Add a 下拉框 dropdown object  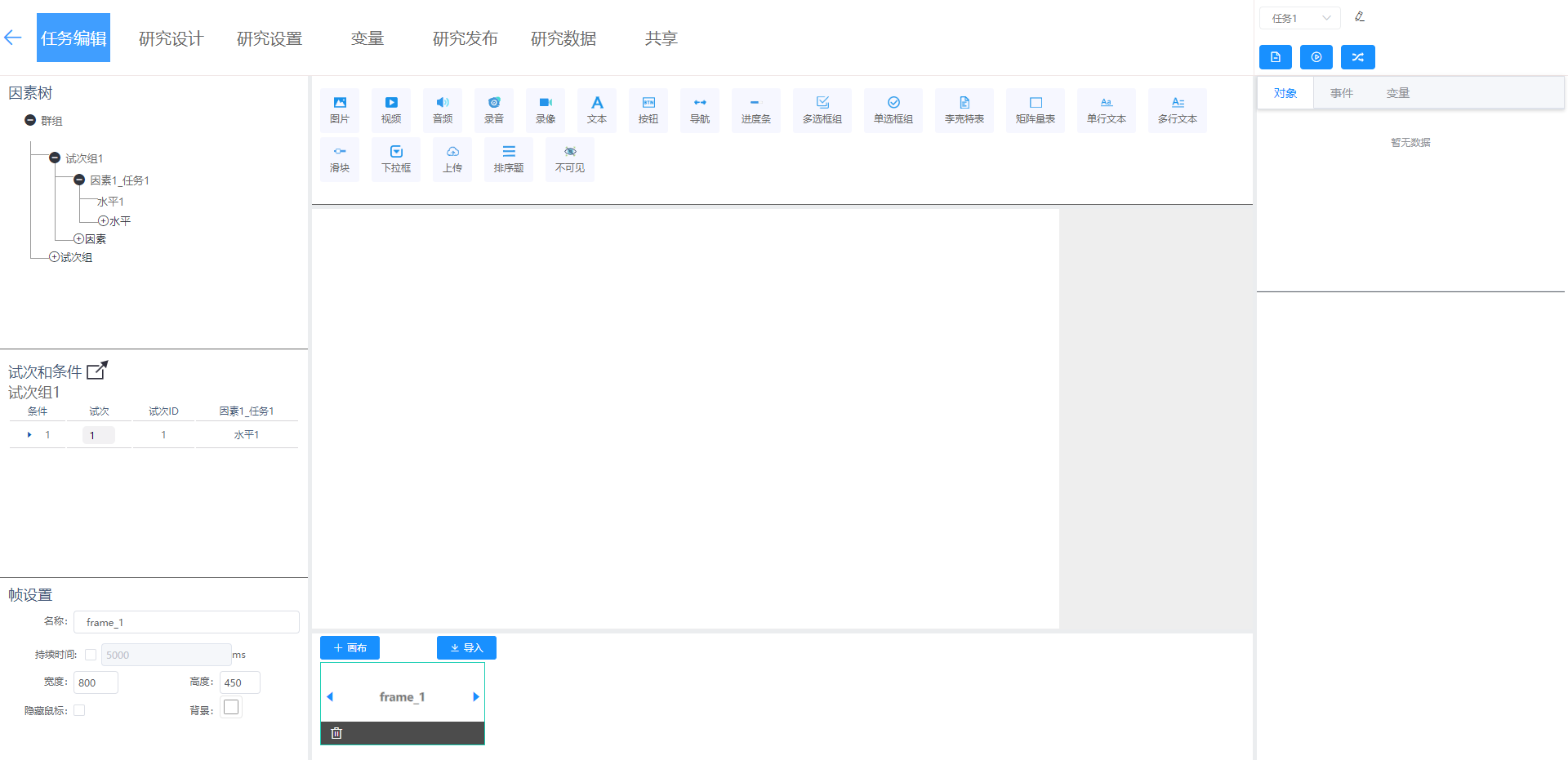coord(396,159)
